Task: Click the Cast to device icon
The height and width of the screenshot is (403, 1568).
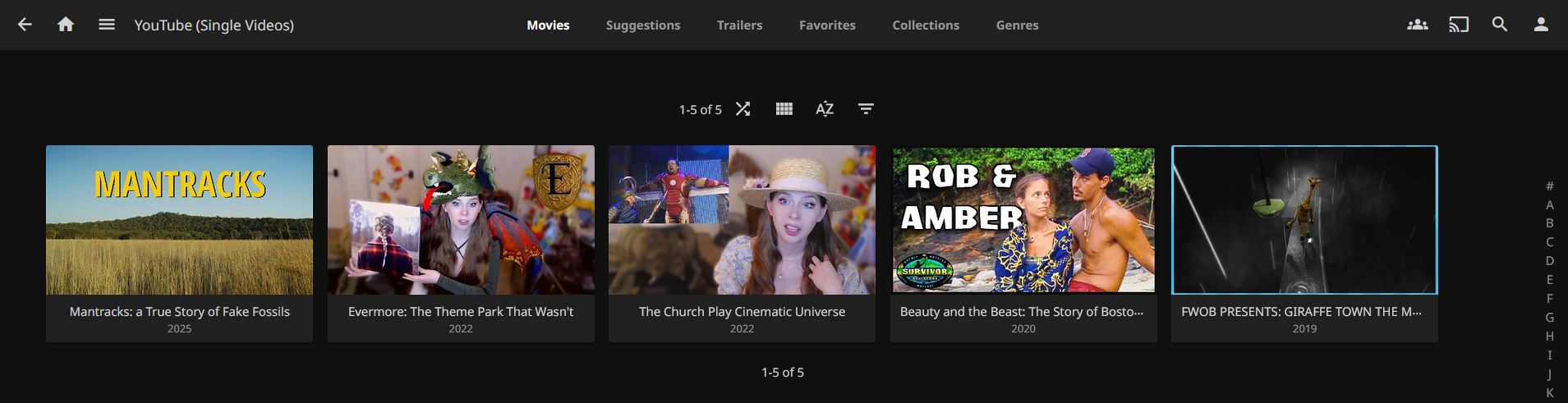Action: coord(1458,25)
